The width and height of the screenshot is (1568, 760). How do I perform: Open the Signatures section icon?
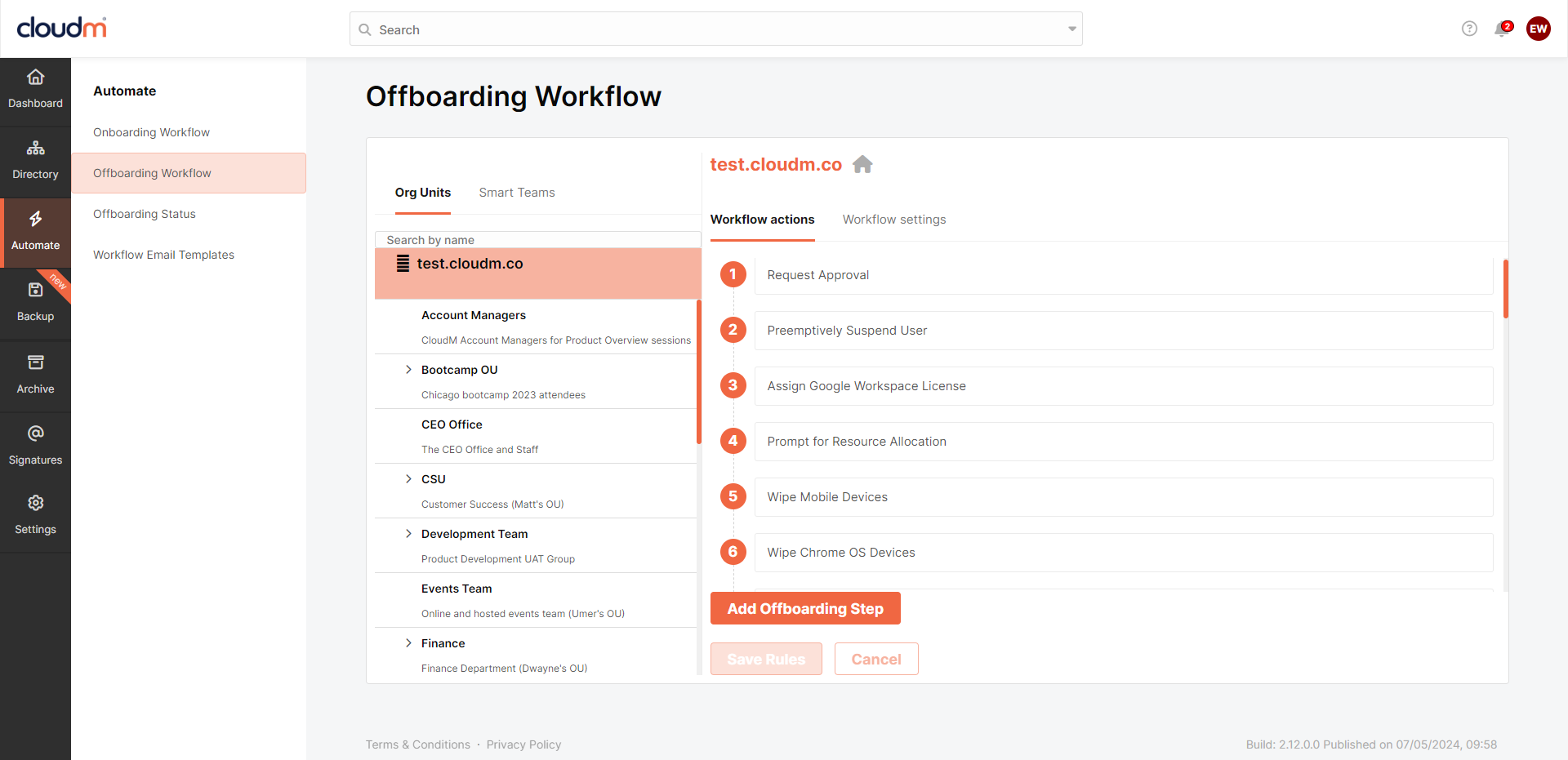(x=35, y=433)
